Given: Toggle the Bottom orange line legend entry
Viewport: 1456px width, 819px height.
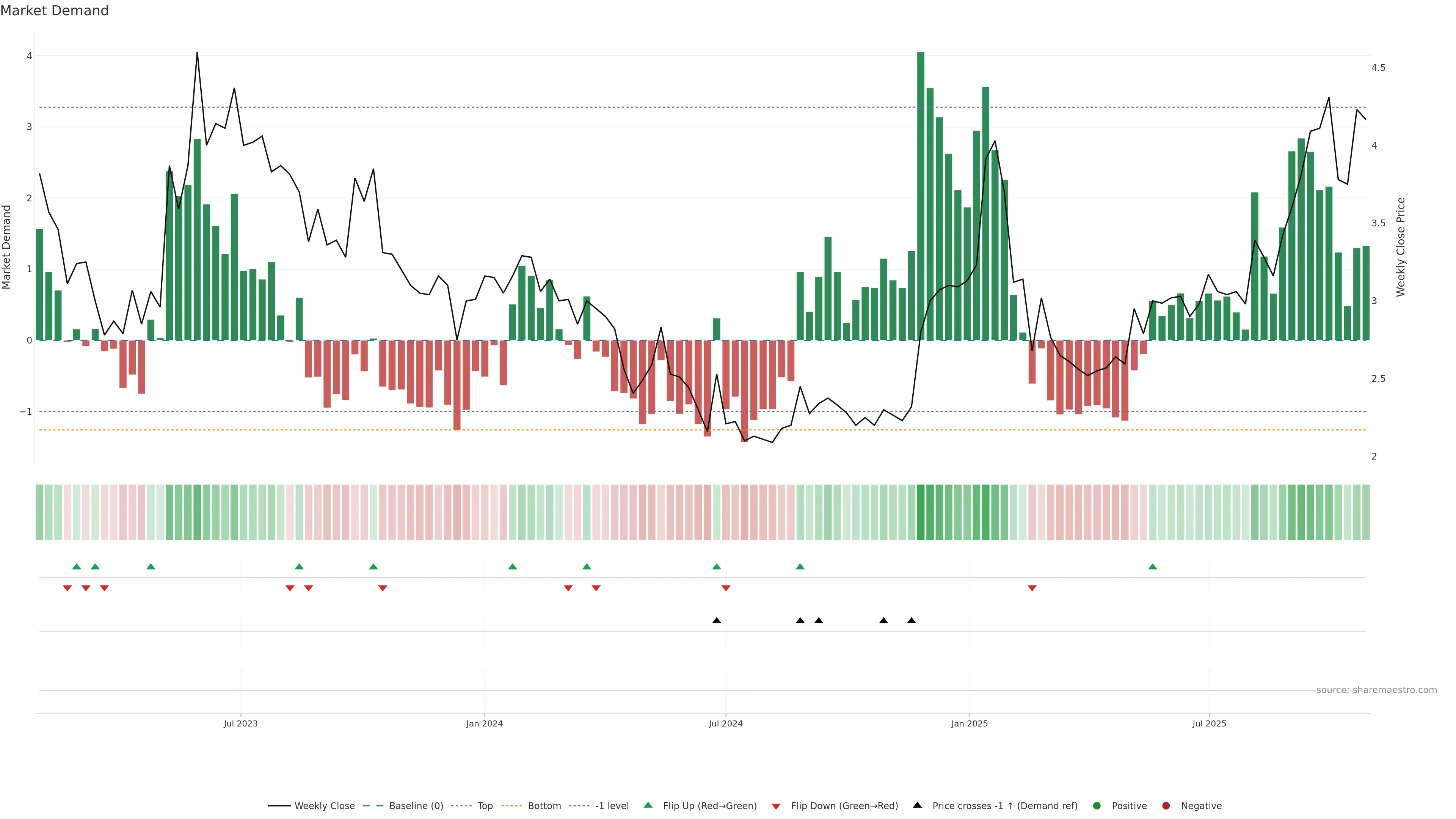Looking at the screenshot, I should 544,805.
